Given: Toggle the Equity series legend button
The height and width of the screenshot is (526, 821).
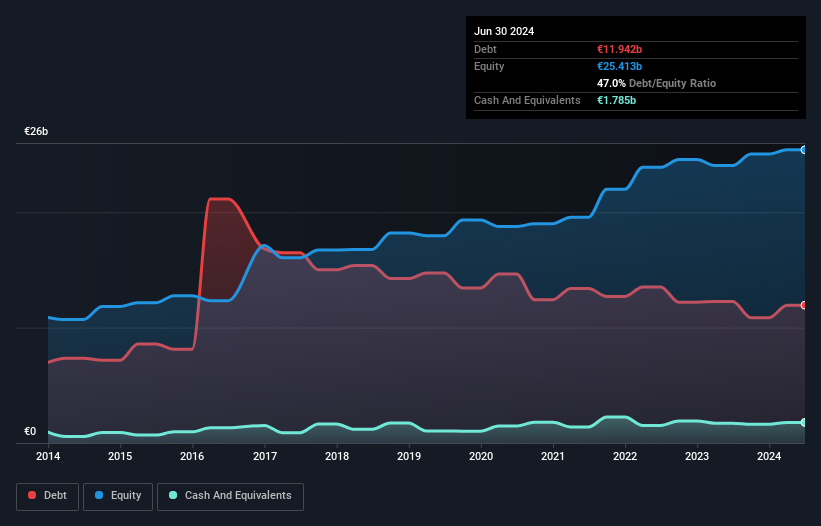Looking at the screenshot, I should tap(118, 496).
